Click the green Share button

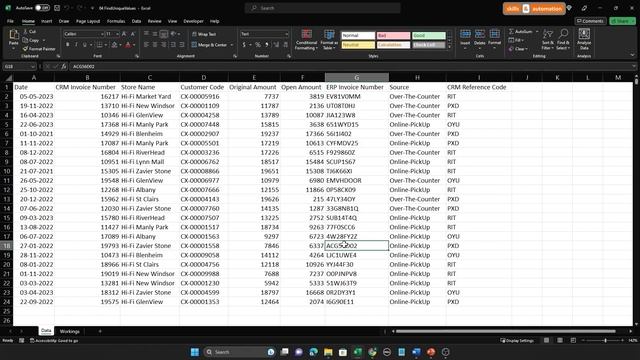pos(622,21)
